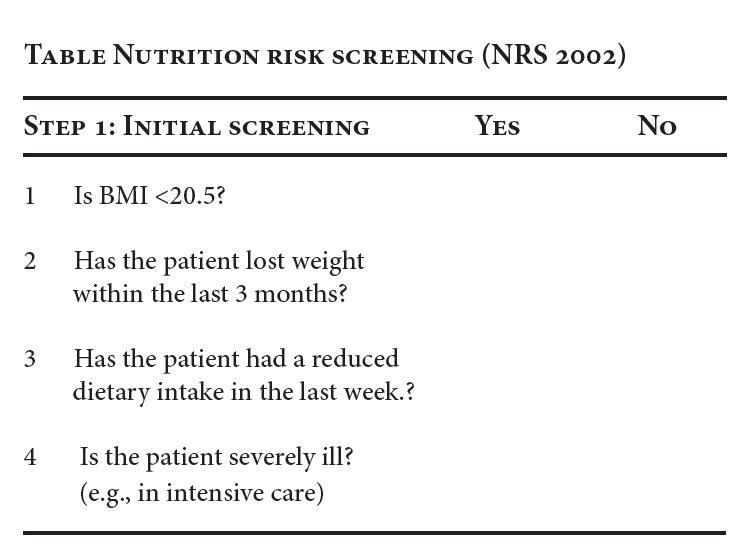This screenshot has width=749, height=547.
Task: Click the "Yes" column header
Action: 497,127
